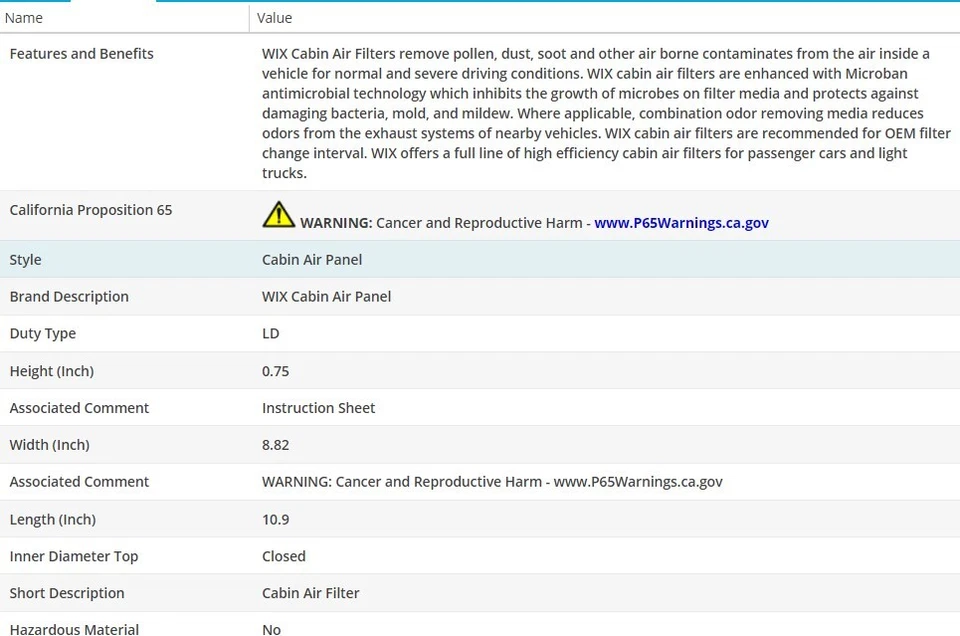Click the WARNING Associated Comment plain text value

point(492,482)
